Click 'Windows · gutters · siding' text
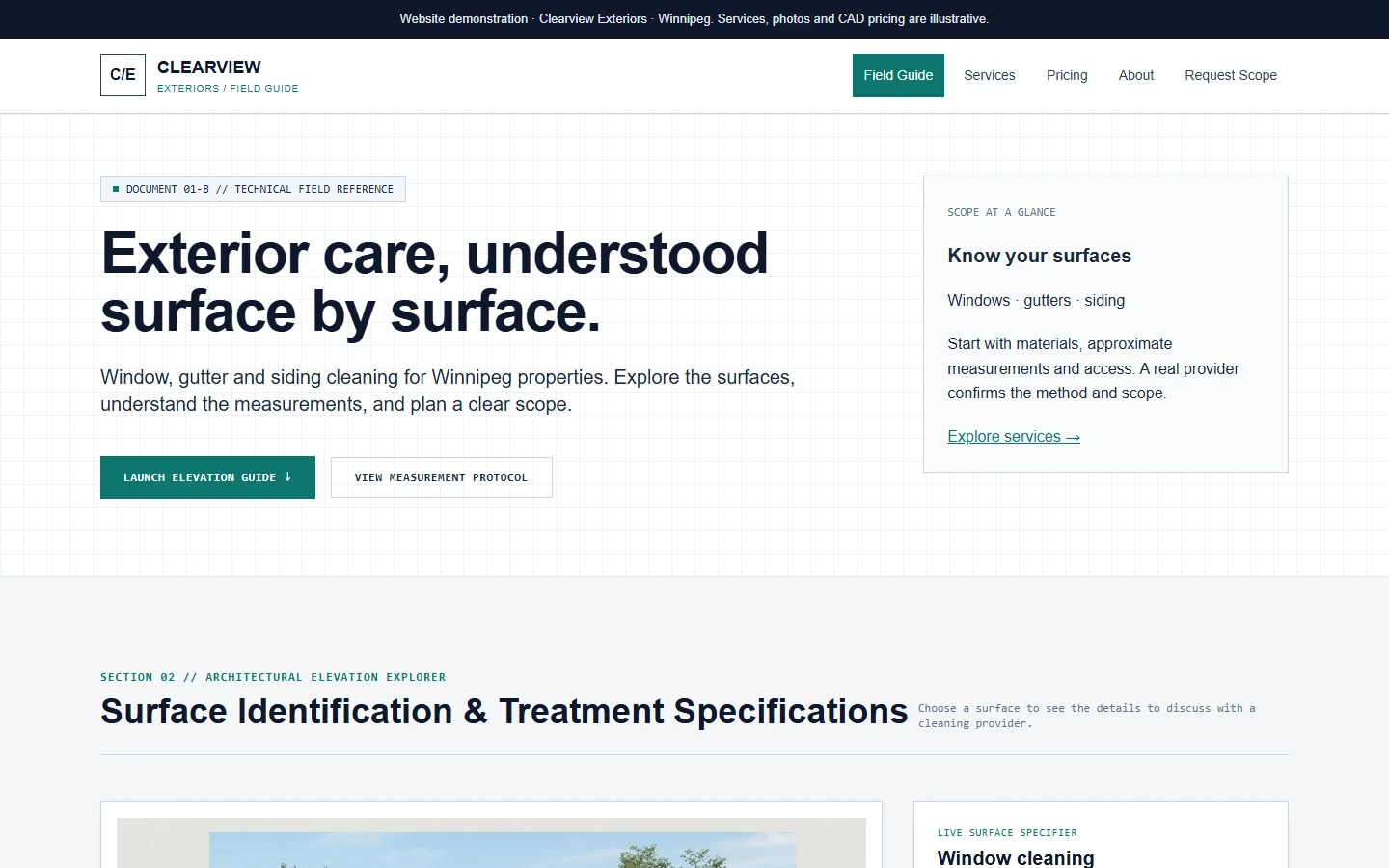This screenshot has height=868, width=1389. pos(1036,301)
